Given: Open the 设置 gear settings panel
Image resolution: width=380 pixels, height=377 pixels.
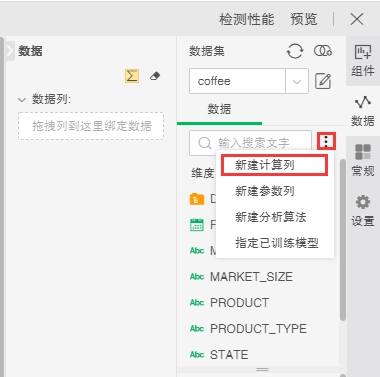Looking at the screenshot, I should point(363,211).
